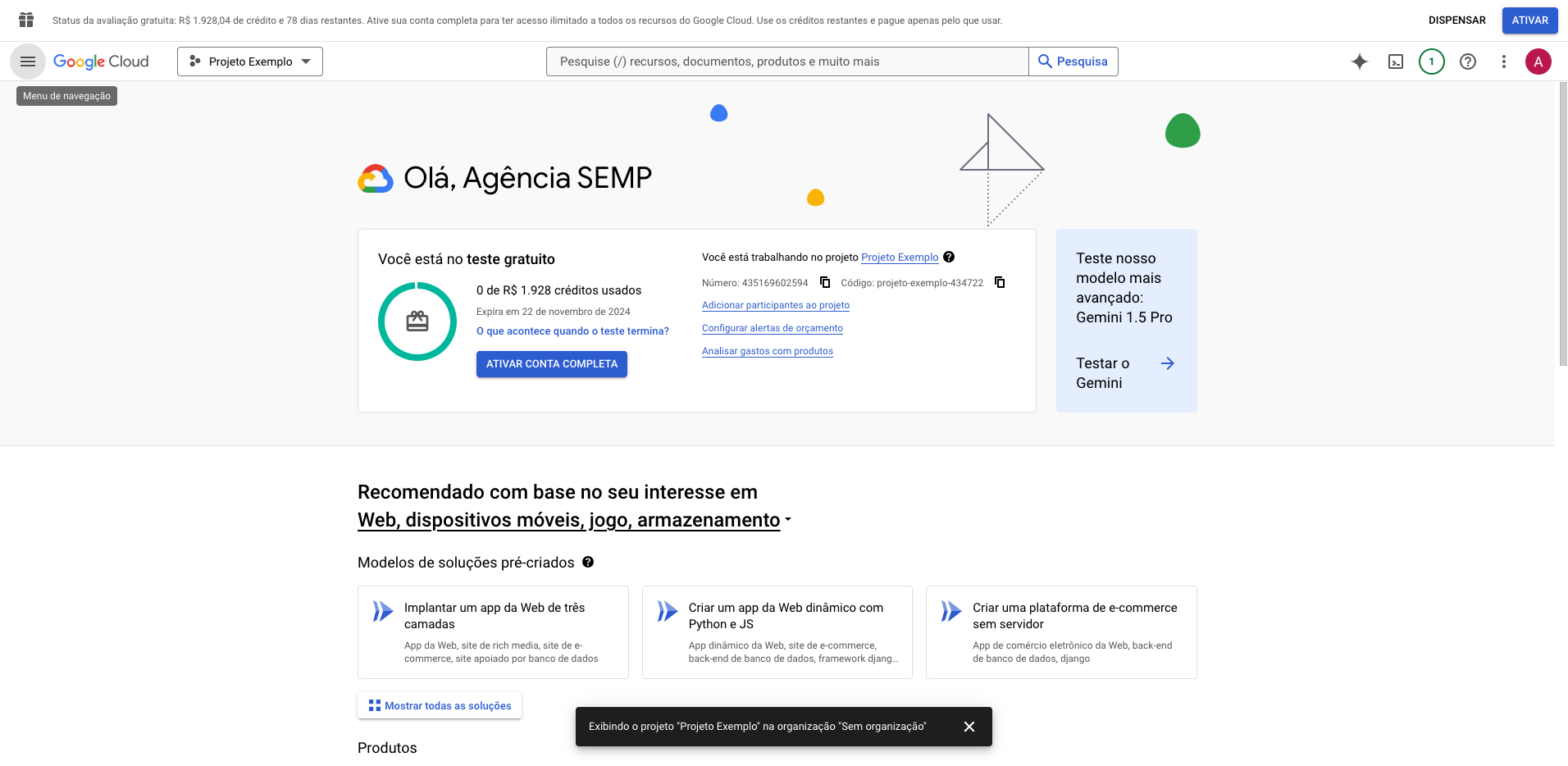This screenshot has height=766, width=1568.
Task: Open the three-dot settings menu
Action: pos(1504,62)
